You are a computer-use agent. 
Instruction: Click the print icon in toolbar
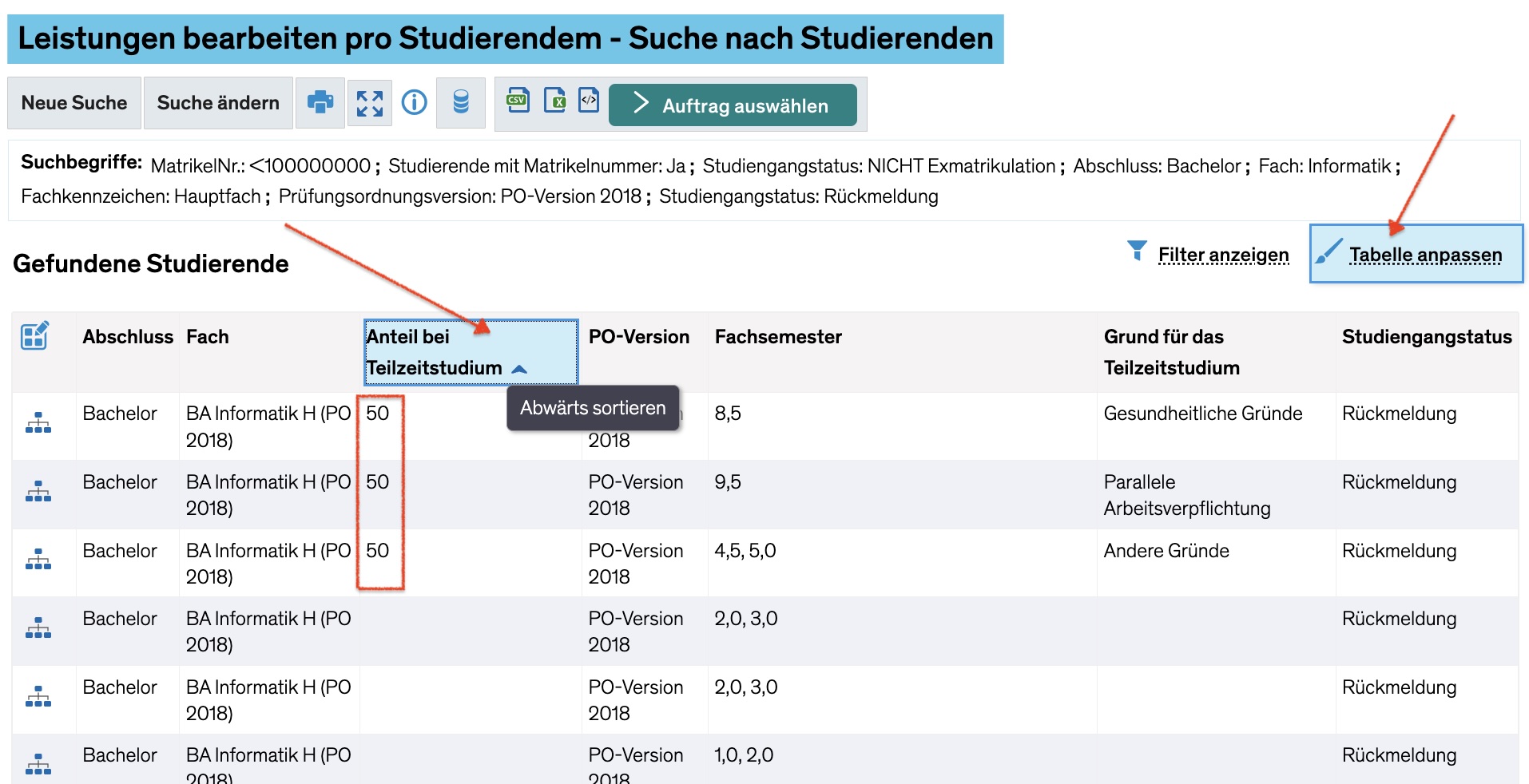point(320,102)
